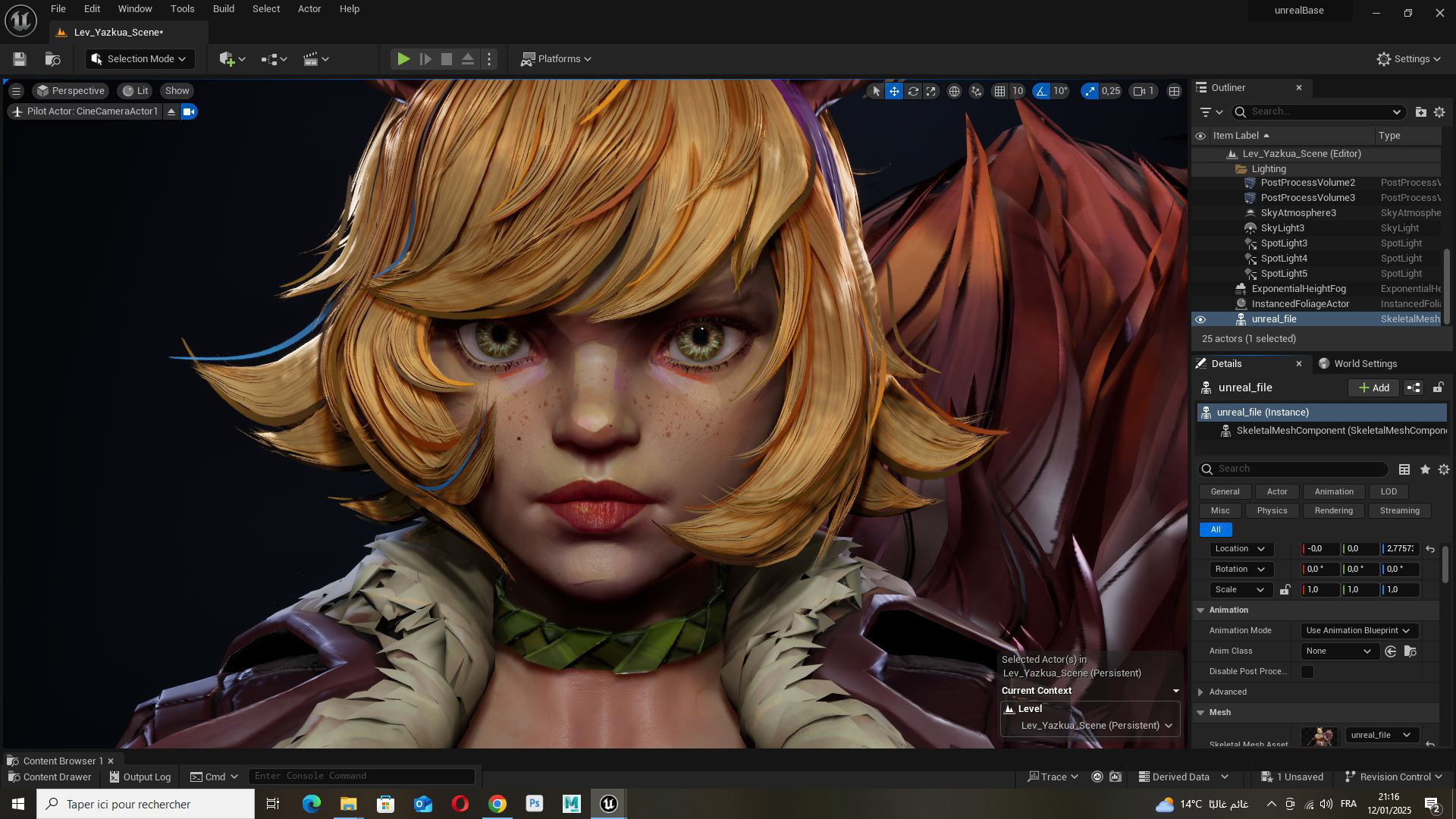1456x819 pixels.
Task: Toggle scale snapping in viewport
Action: 1090,91
